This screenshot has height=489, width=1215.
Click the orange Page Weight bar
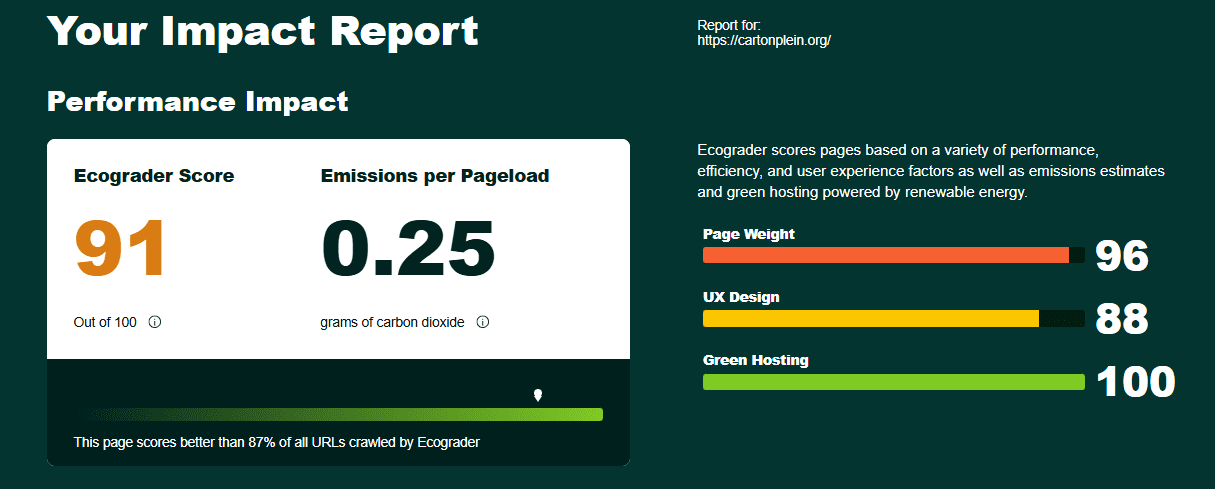click(886, 255)
